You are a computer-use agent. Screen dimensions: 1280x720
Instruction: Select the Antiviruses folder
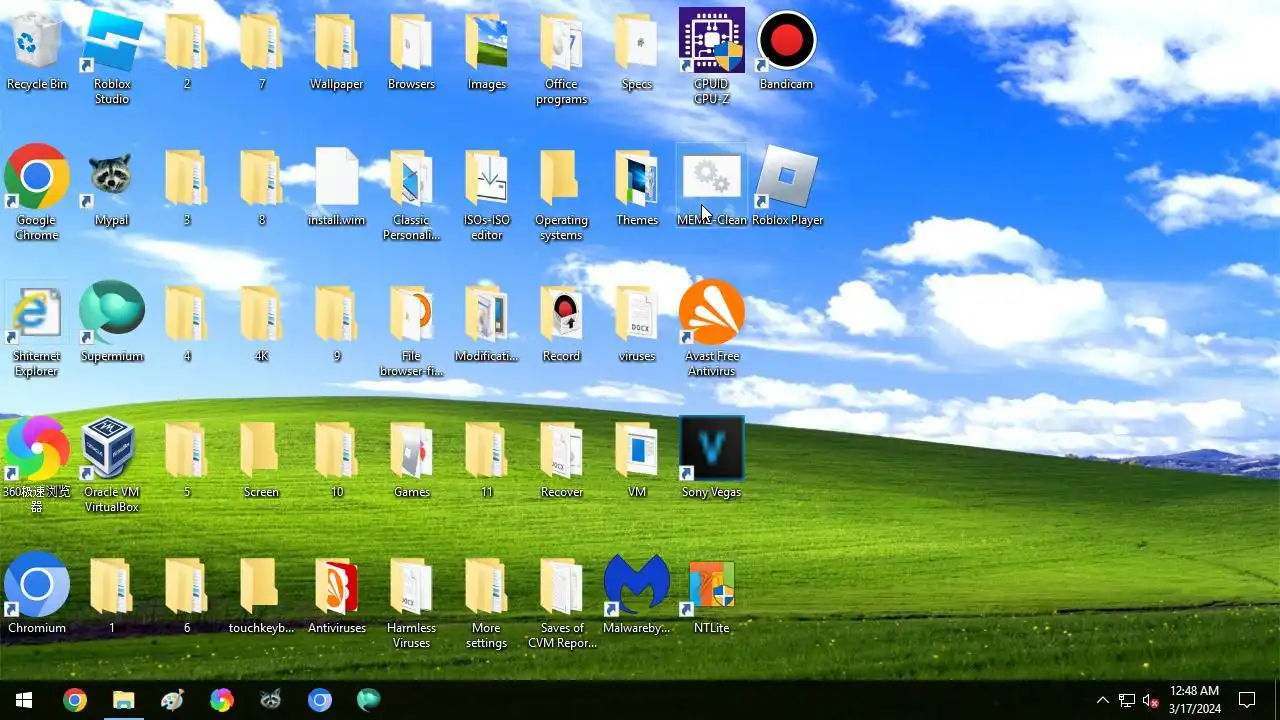coord(337,595)
